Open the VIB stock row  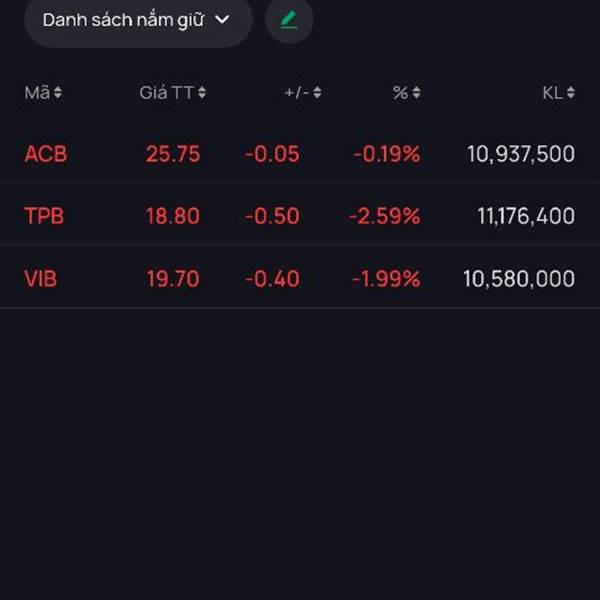[x=300, y=278]
